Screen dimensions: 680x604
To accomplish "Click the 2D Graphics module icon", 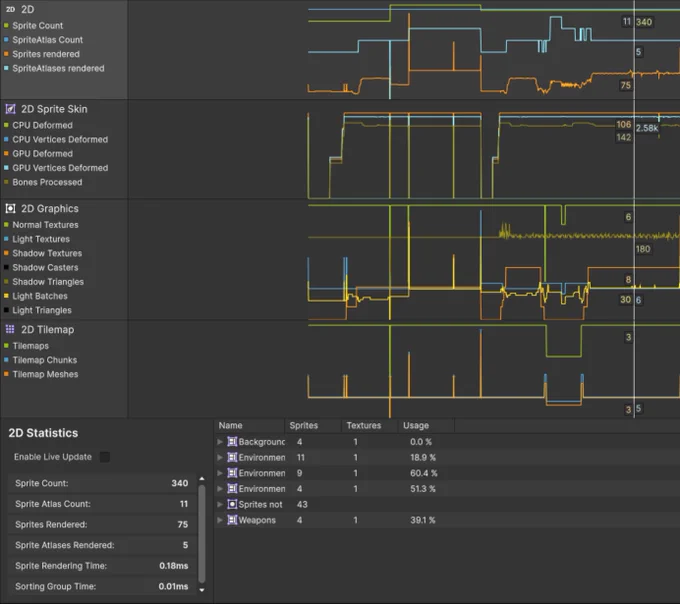I will click(10, 209).
